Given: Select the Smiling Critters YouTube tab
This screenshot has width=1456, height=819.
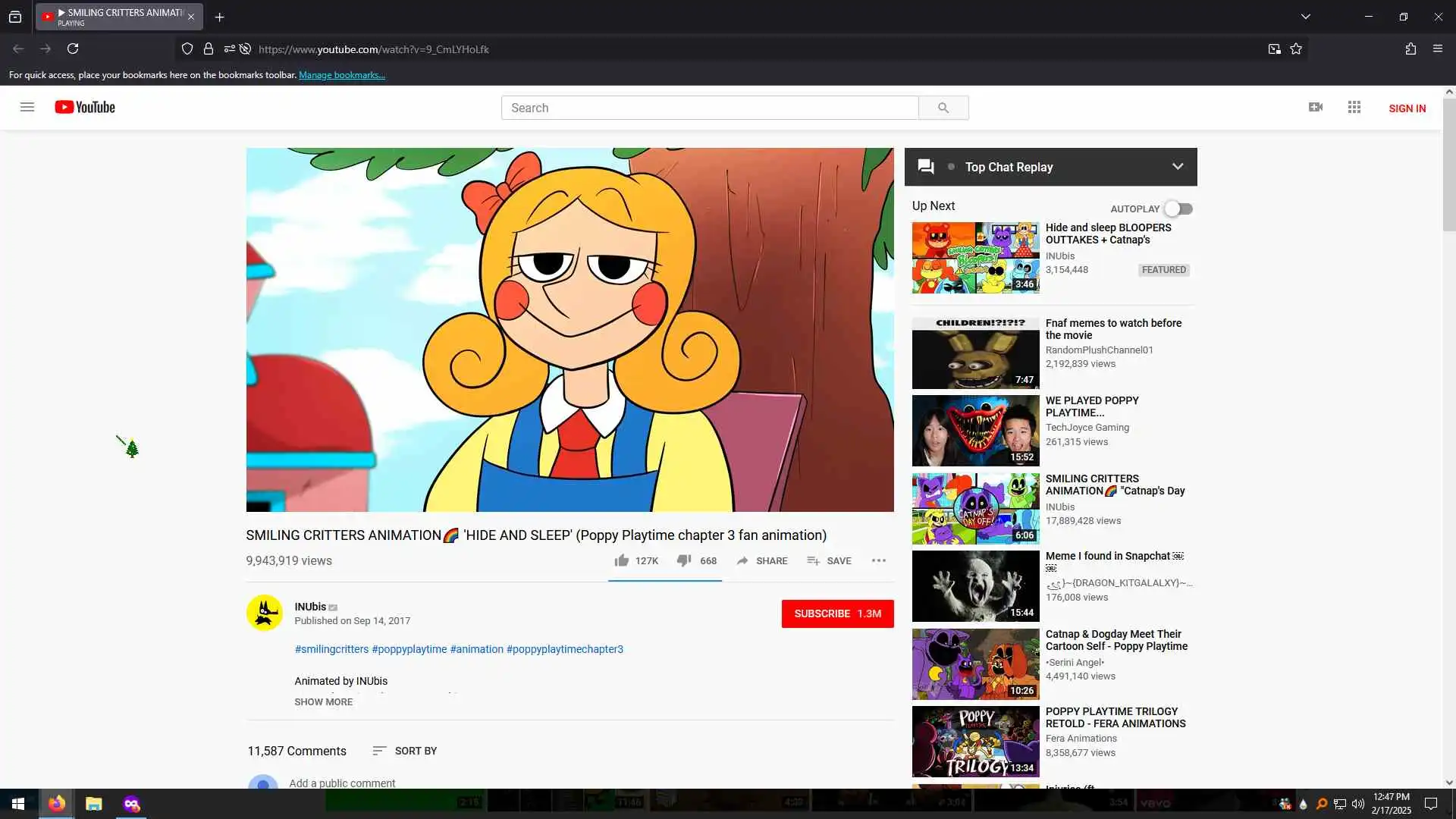Looking at the screenshot, I should 118,17.
